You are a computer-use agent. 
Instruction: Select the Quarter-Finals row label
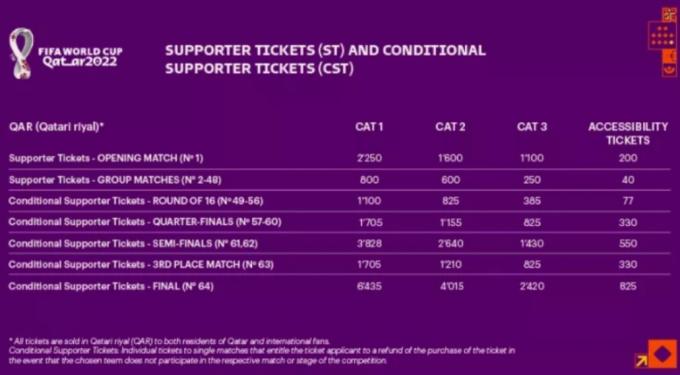coord(145,222)
